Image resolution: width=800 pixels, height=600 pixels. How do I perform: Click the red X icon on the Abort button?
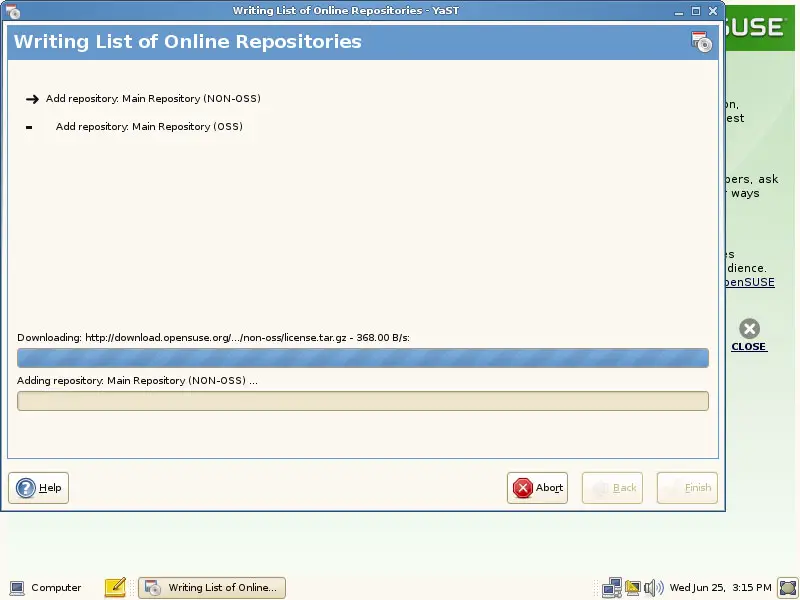tap(523, 488)
